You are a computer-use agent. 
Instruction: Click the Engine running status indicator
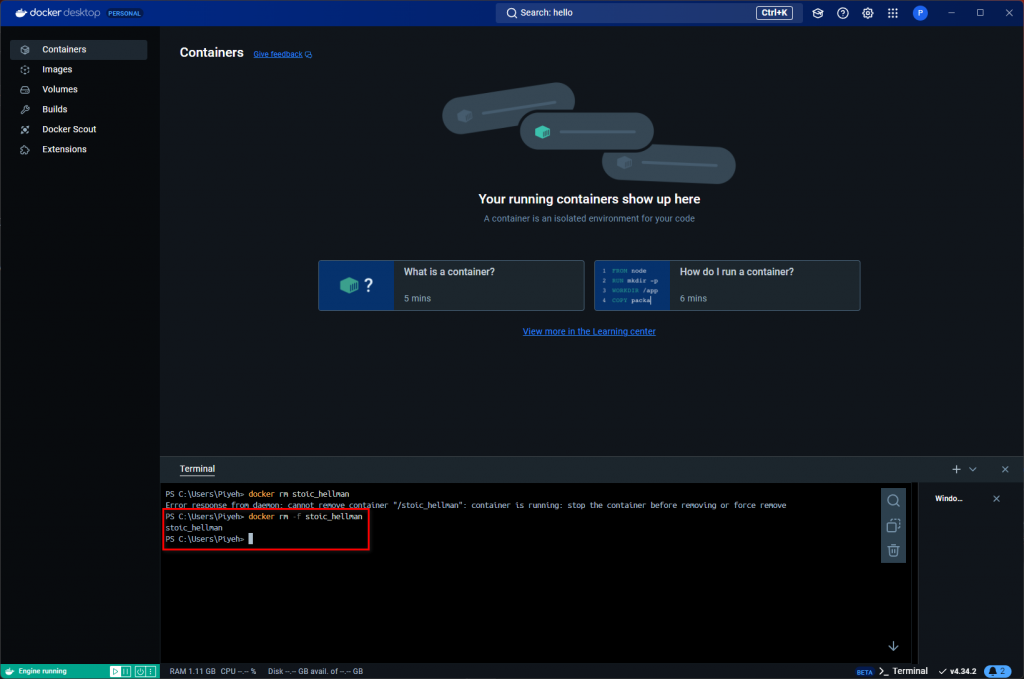click(42, 671)
